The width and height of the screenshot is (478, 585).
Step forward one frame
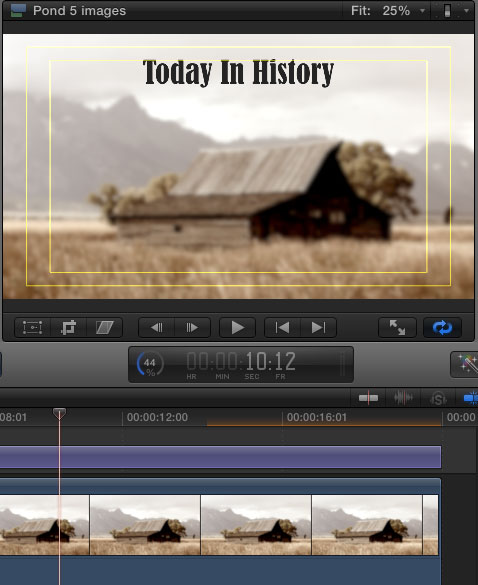point(192,328)
